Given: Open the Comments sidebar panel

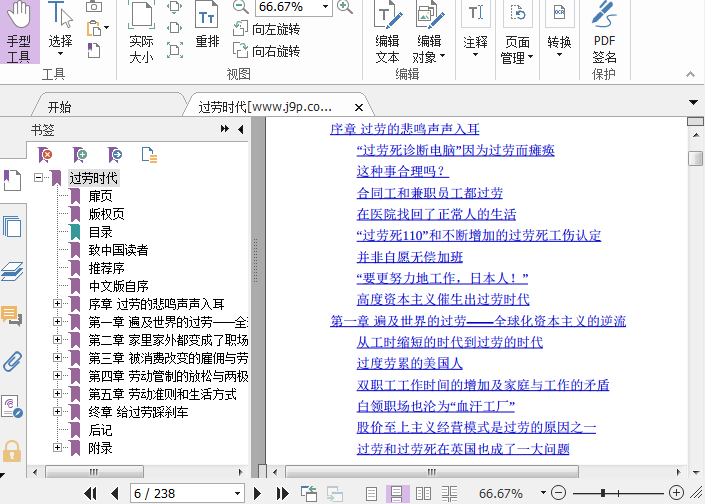Looking at the screenshot, I should point(12,316).
